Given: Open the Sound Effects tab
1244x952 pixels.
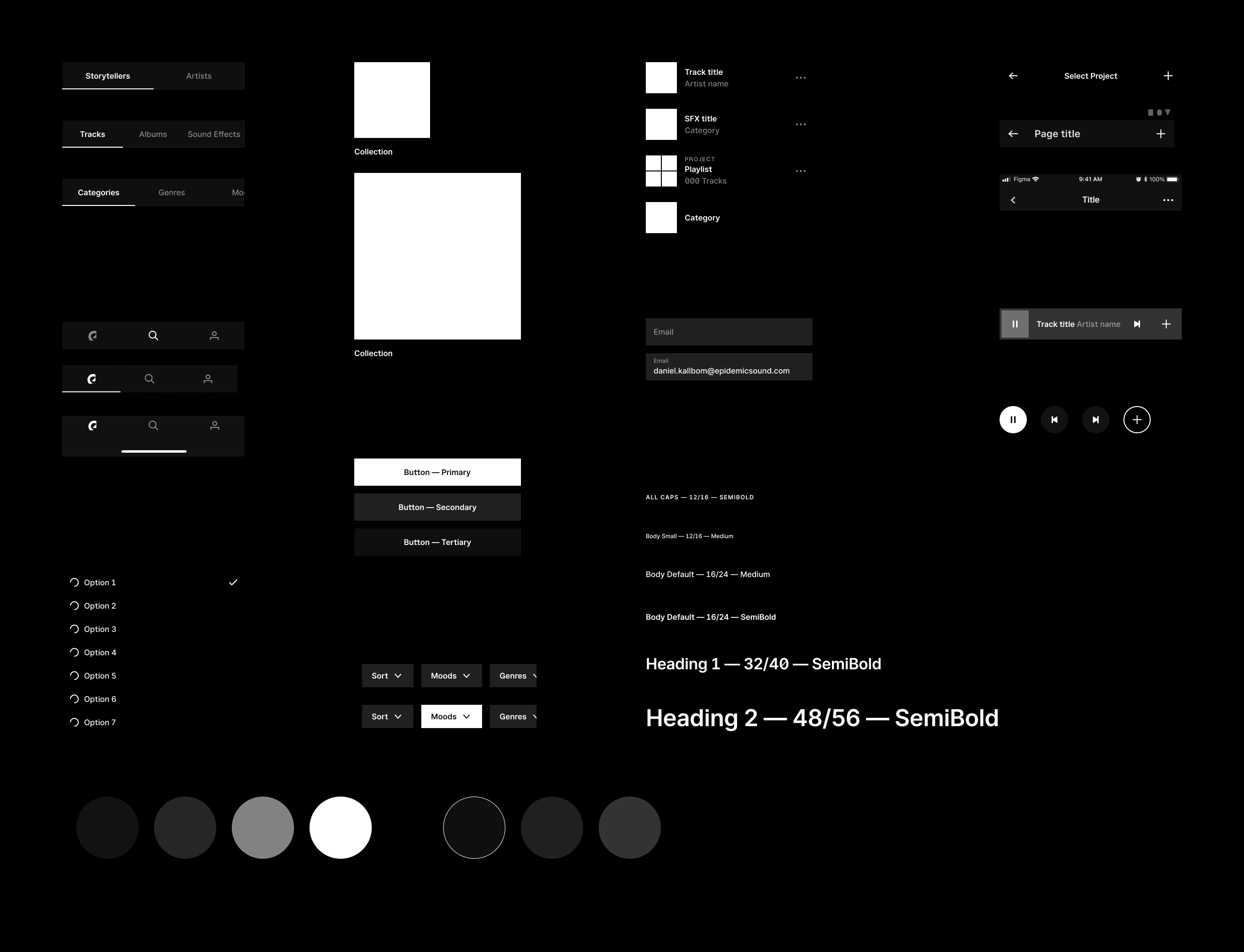Looking at the screenshot, I should click(x=214, y=134).
